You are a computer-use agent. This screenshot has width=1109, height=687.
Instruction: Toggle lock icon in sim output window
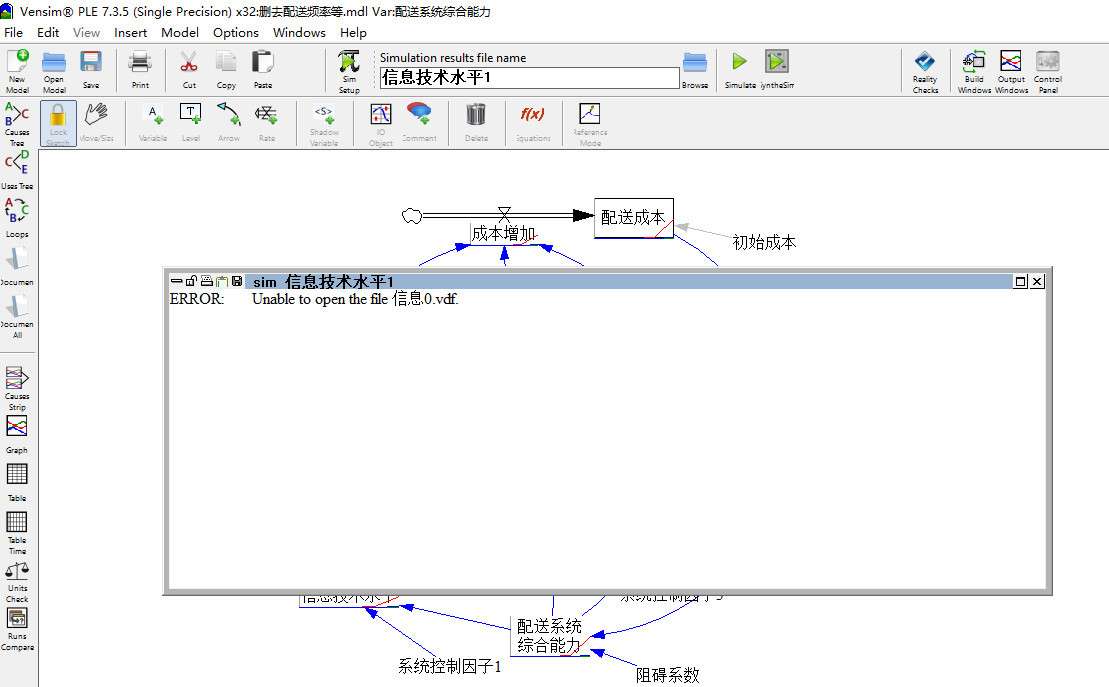tap(191, 281)
